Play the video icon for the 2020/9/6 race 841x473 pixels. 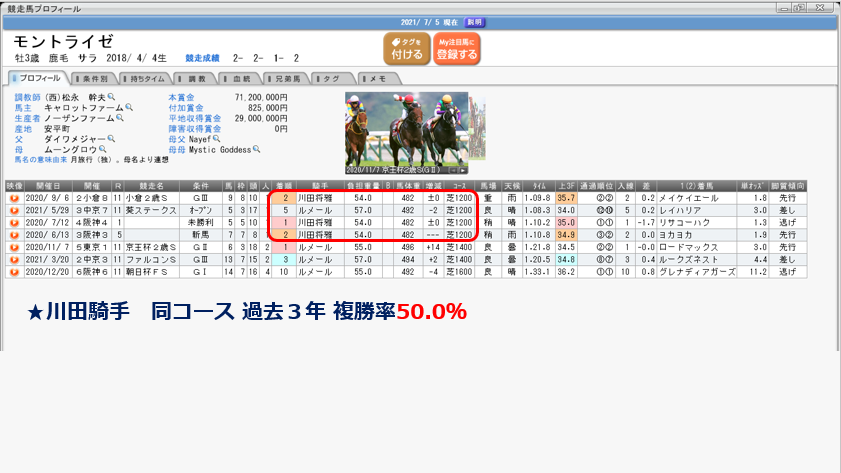click(14, 198)
